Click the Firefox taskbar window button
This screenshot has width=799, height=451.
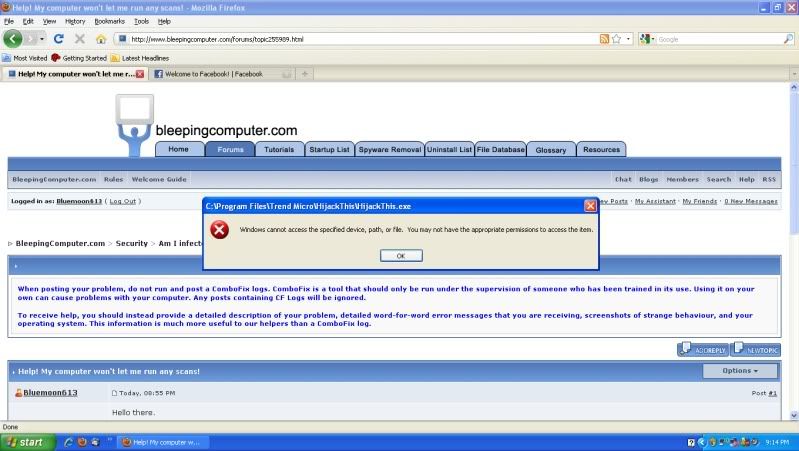click(x=163, y=442)
